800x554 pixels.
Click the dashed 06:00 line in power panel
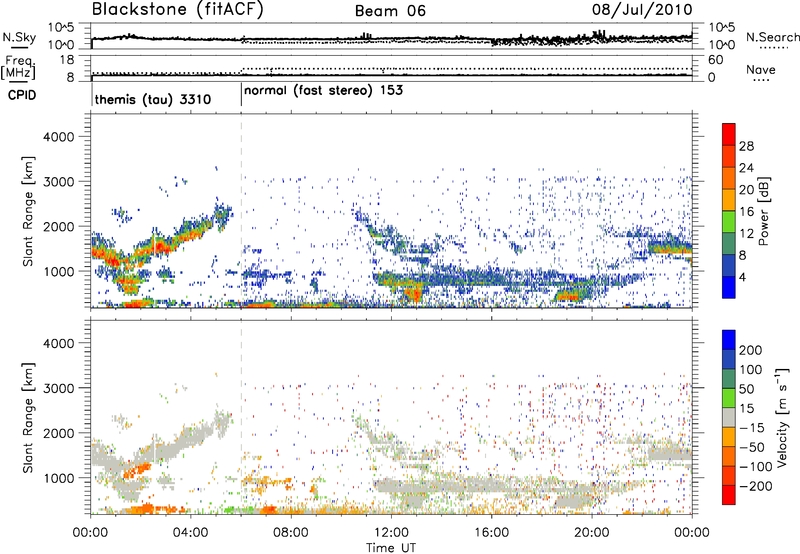click(x=241, y=211)
